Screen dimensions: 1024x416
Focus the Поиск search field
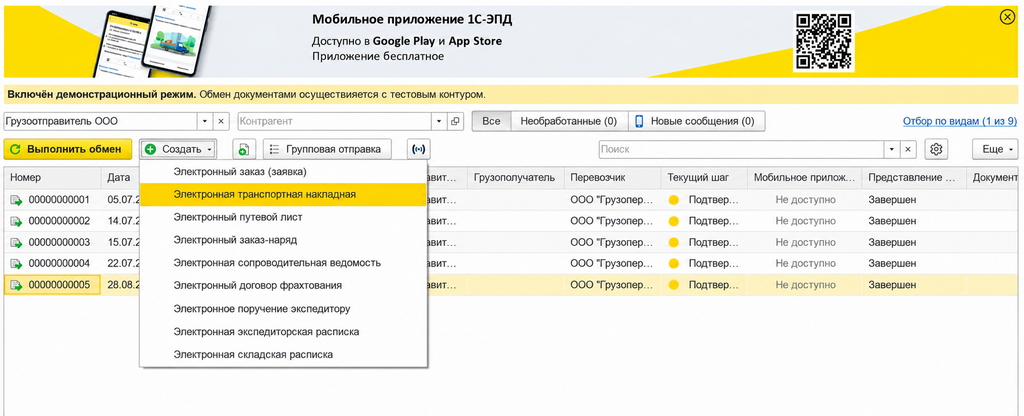[742, 150]
